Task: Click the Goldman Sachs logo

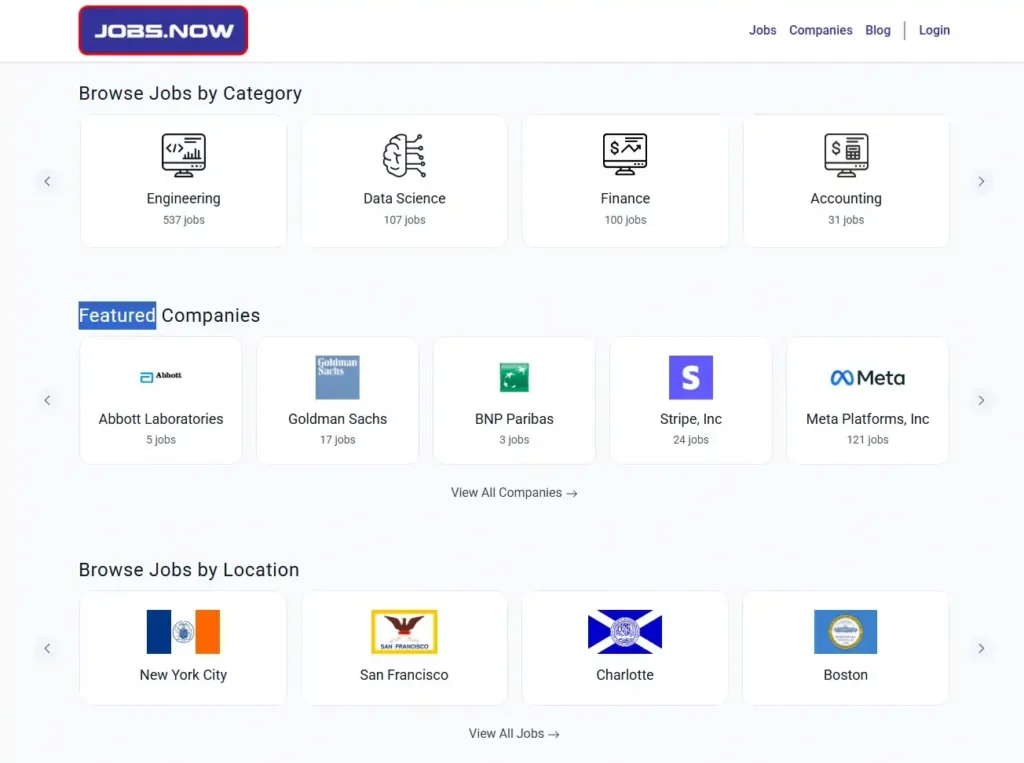Action: (338, 378)
